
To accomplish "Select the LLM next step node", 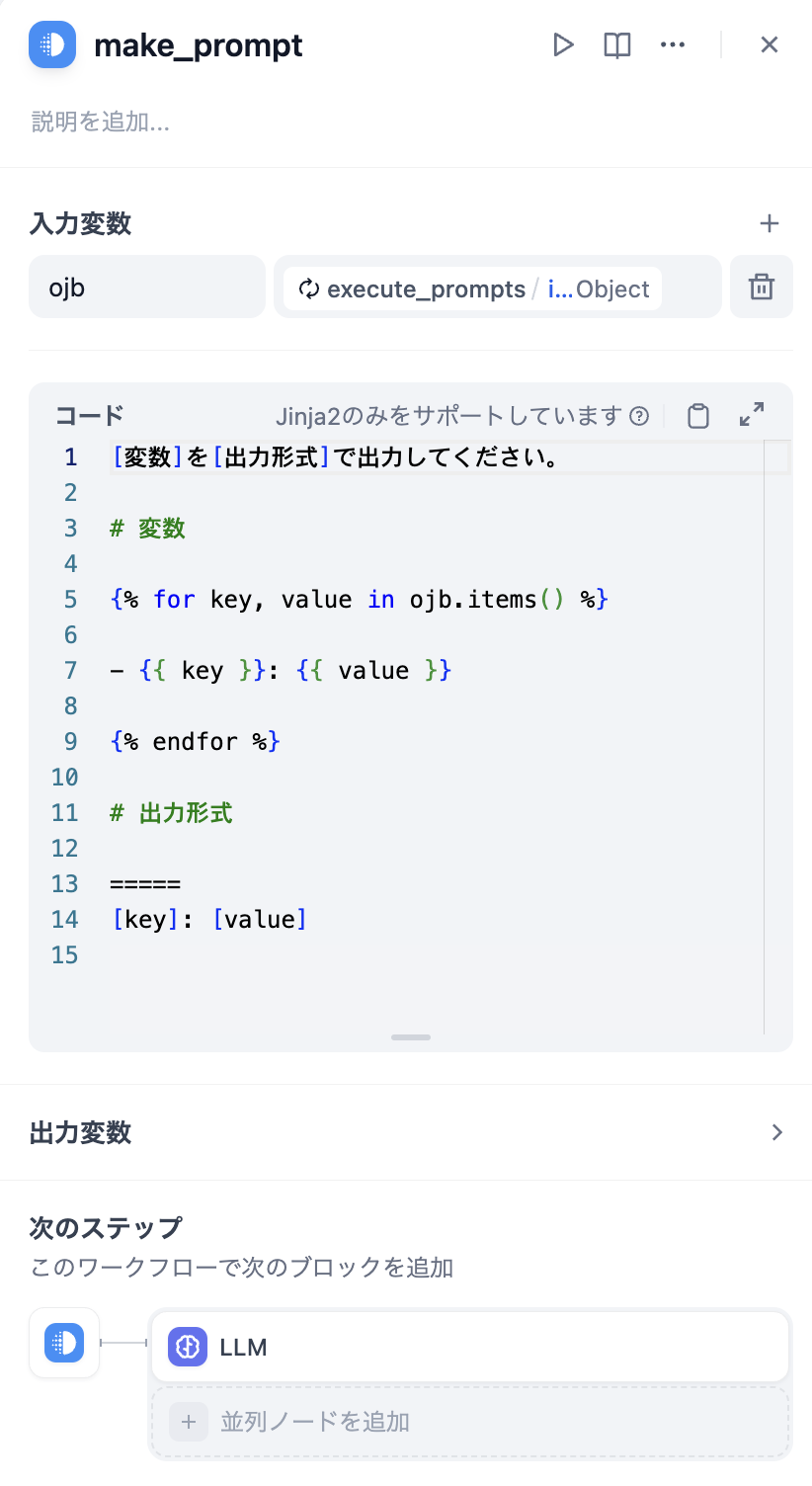I will tap(469, 1346).
